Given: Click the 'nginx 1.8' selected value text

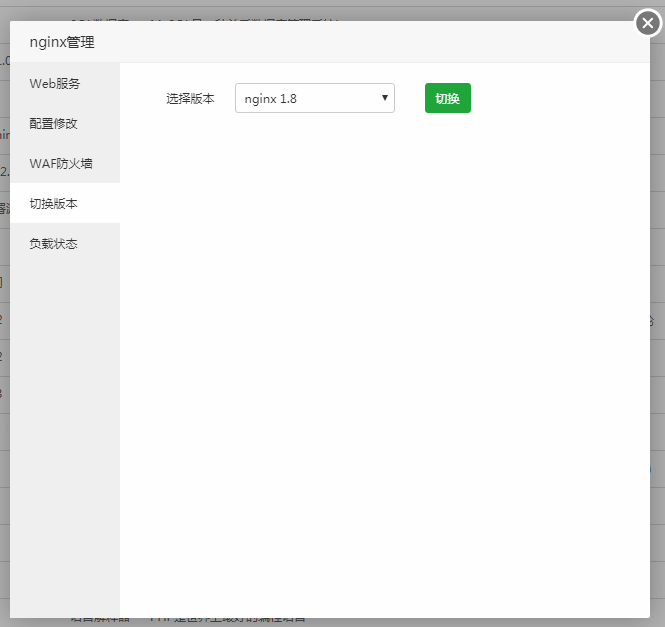Looking at the screenshot, I should click(x=271, y=99).
